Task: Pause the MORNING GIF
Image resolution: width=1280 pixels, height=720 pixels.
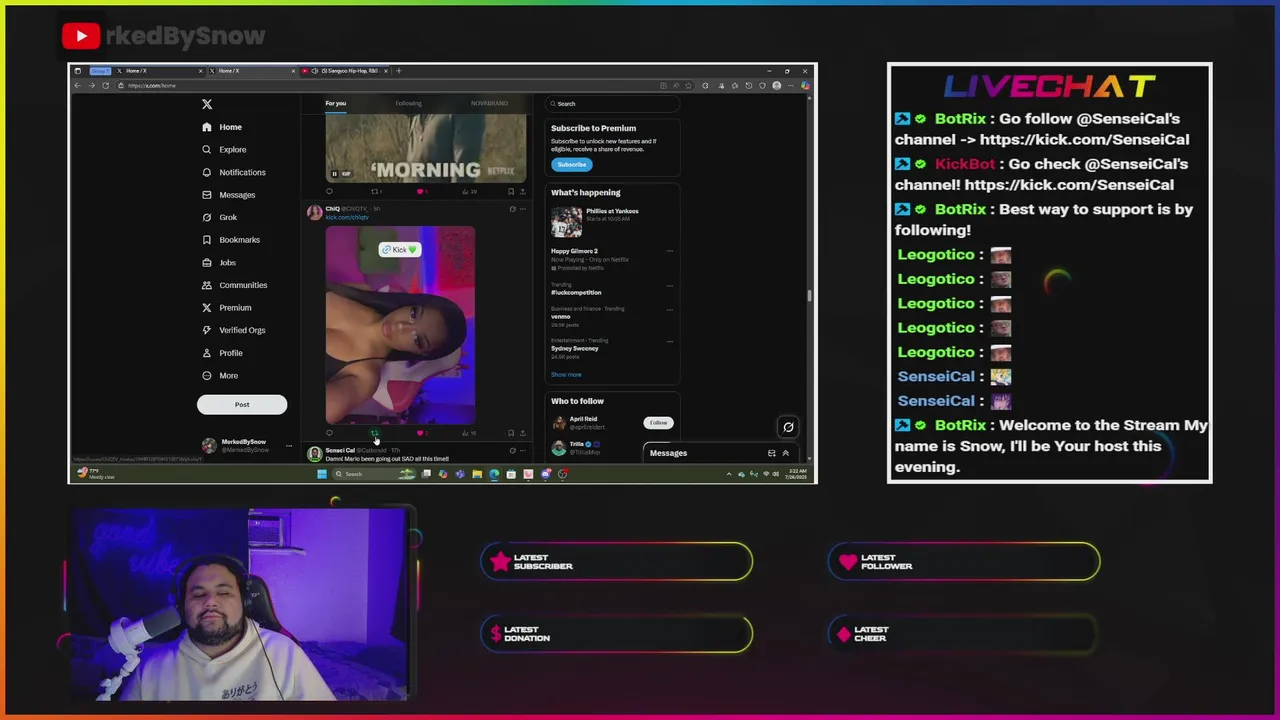Action: pyautogui.click(x=334, y=174)
